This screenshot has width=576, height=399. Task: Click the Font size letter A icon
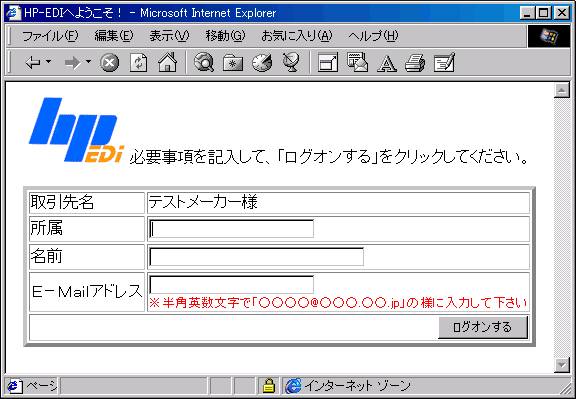[387, 63]
